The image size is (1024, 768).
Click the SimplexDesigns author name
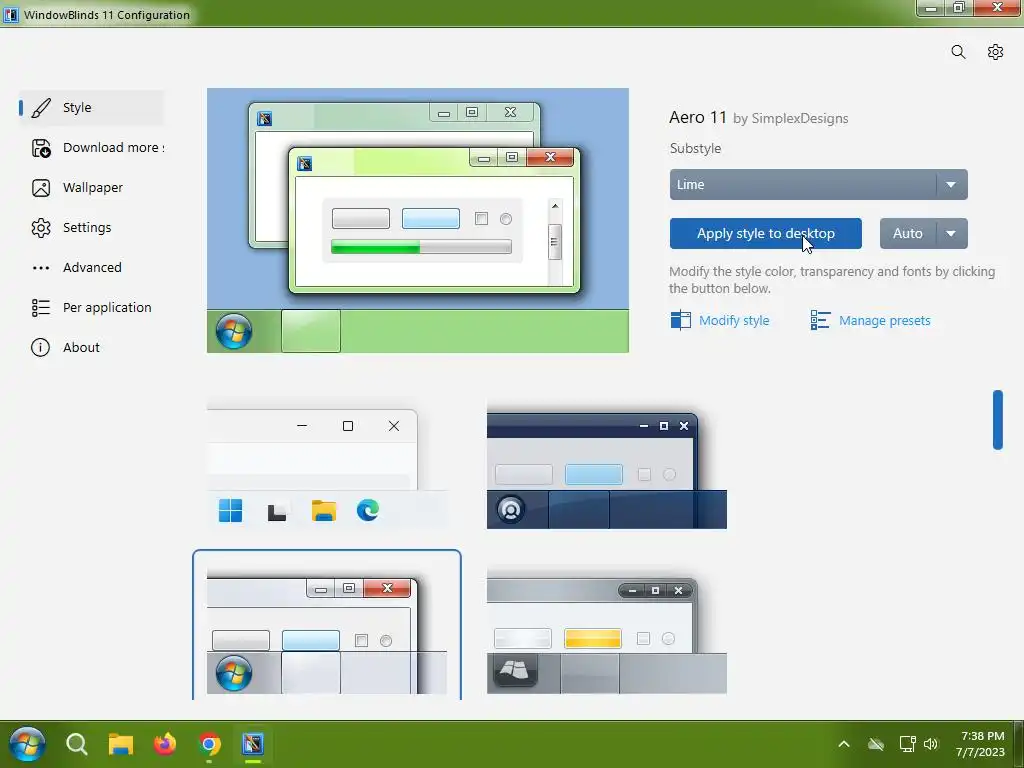click(x=799, y=118)
